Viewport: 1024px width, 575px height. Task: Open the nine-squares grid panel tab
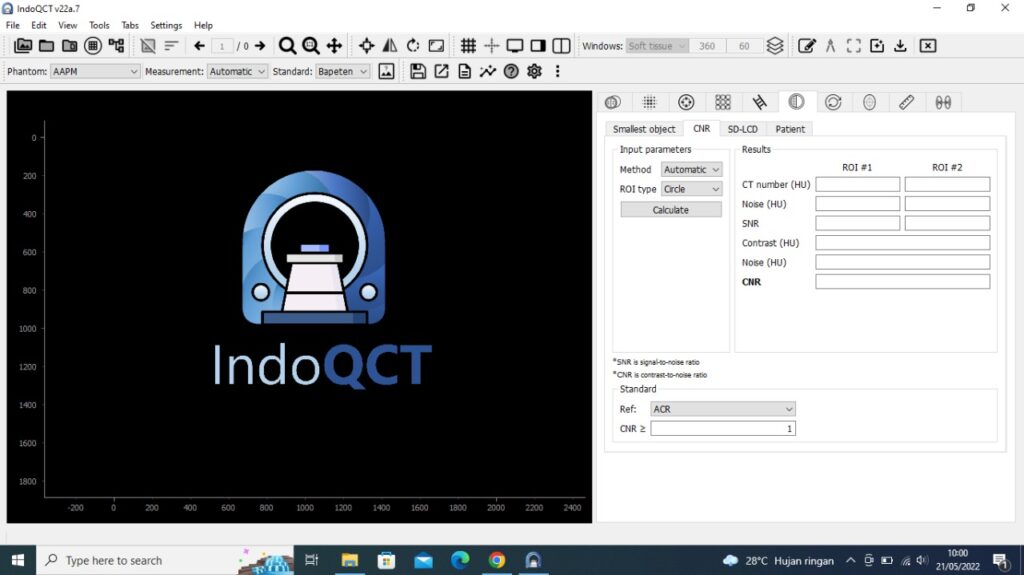(722, 102)
